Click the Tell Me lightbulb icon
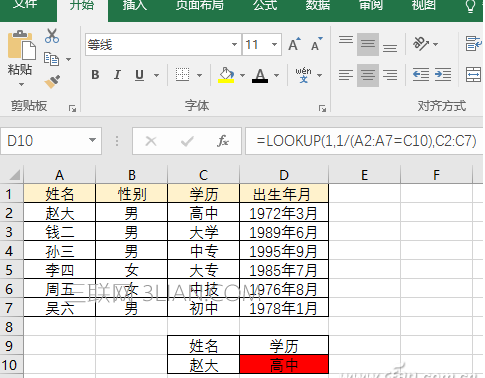 point(470,6)
